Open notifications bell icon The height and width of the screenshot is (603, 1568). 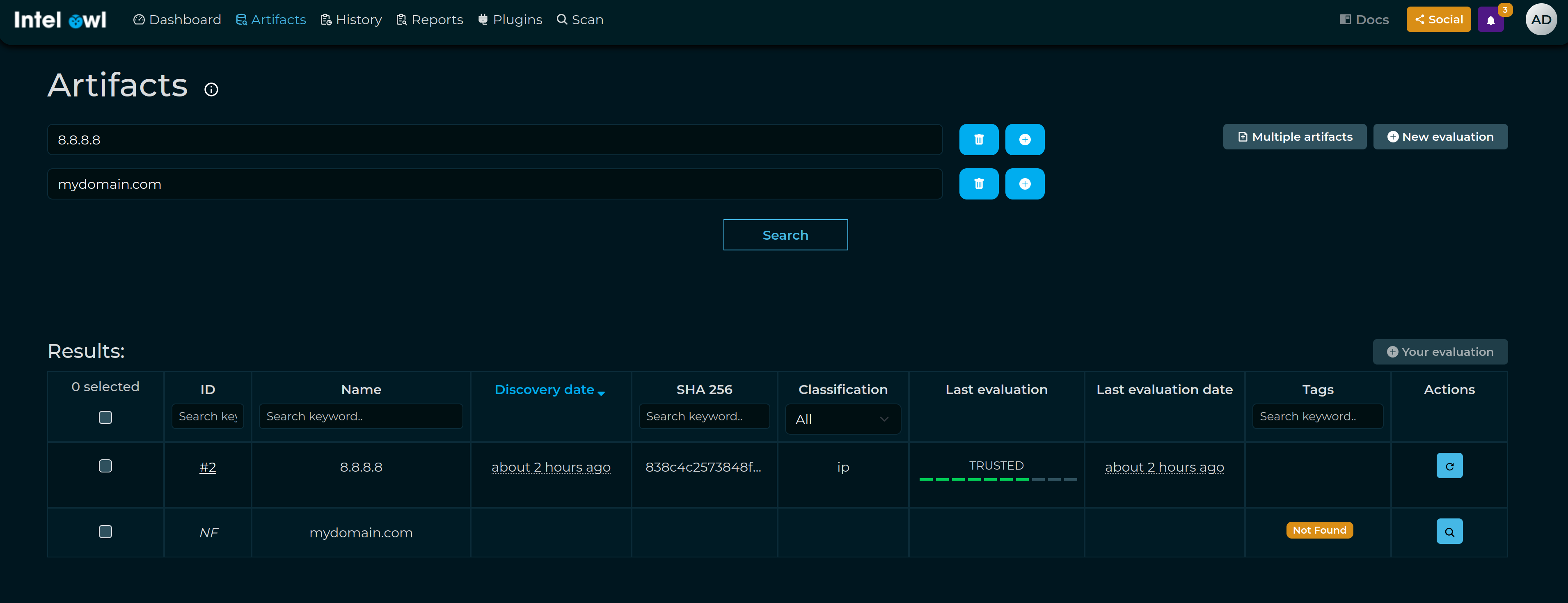(x=1491, y=20)
